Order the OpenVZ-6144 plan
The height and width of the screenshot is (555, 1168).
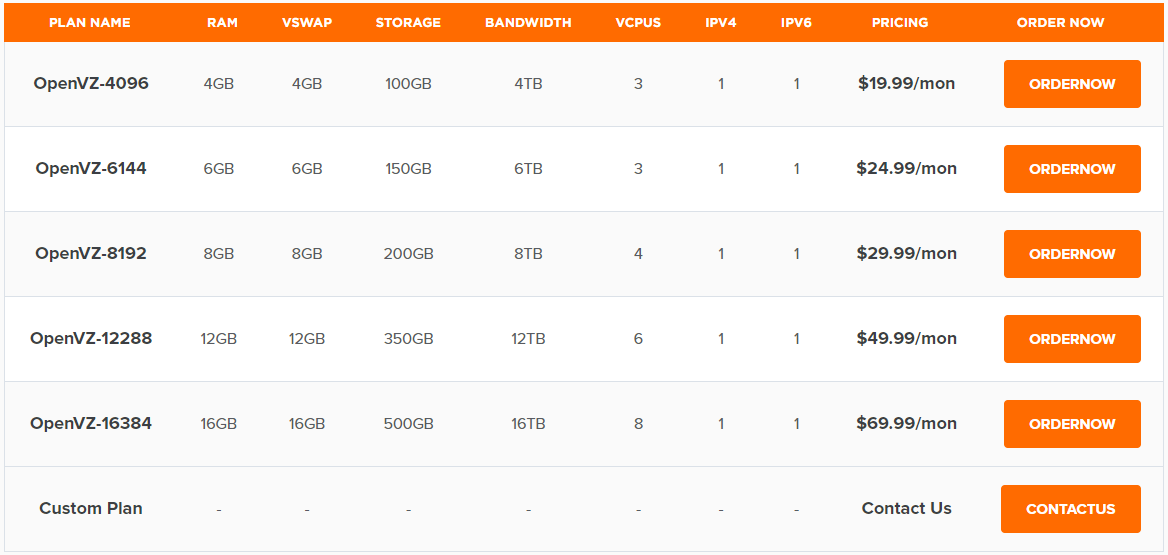coord(1072,169)
